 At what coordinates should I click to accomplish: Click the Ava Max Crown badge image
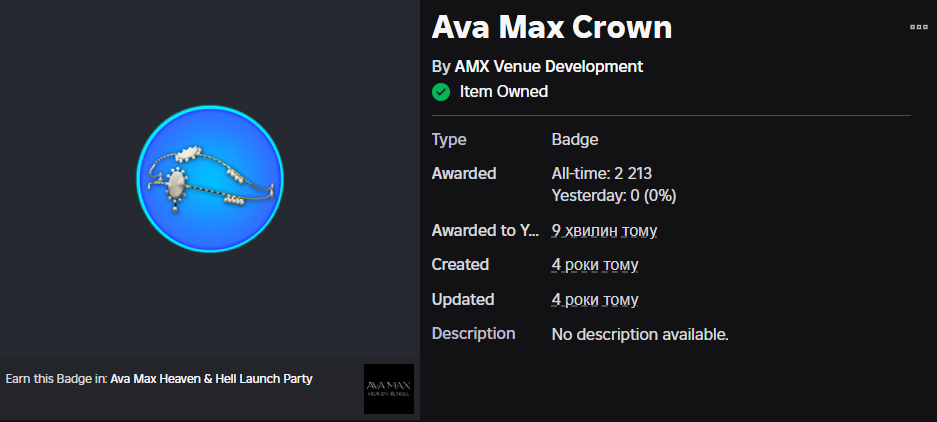pyautogui.click(x=210, y=180)
